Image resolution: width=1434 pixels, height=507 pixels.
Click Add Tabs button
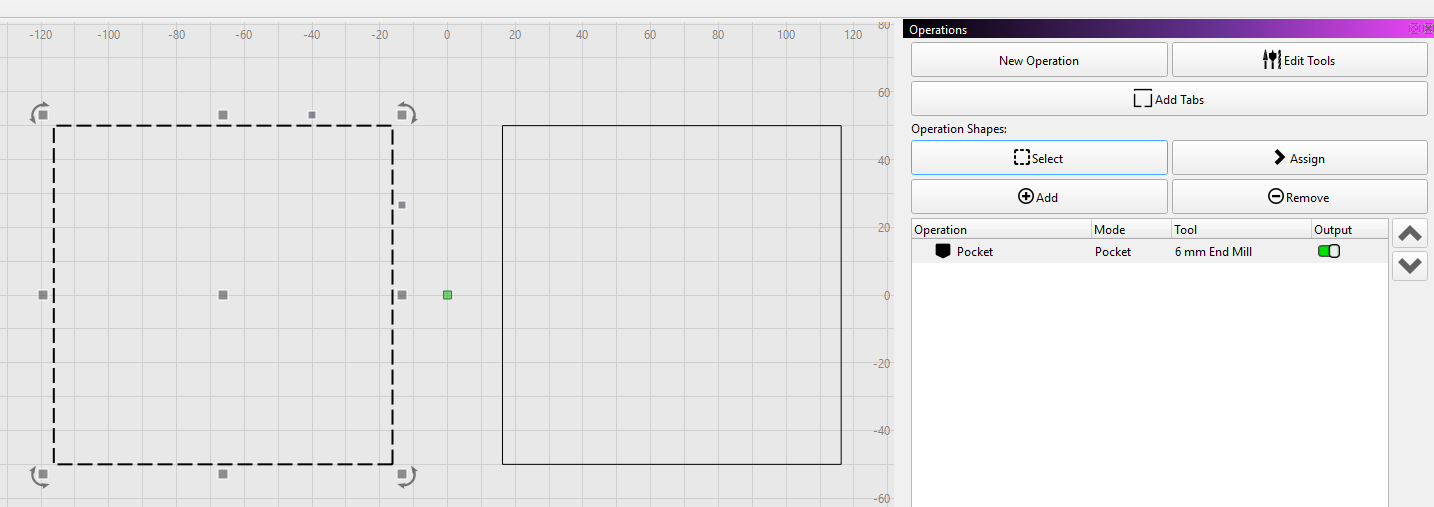pos(1168,99)
